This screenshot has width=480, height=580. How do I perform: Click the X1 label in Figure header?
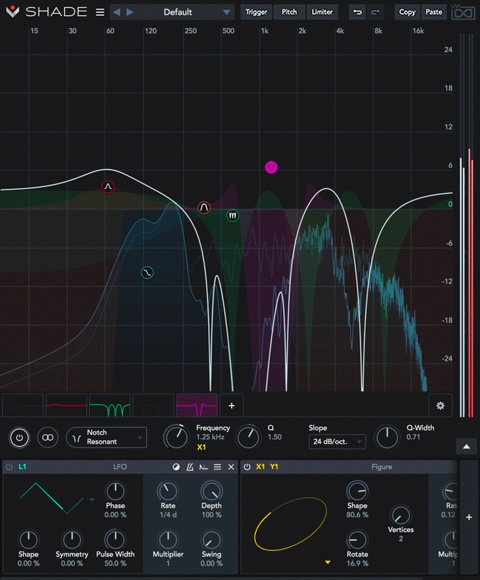click(260, 467)
